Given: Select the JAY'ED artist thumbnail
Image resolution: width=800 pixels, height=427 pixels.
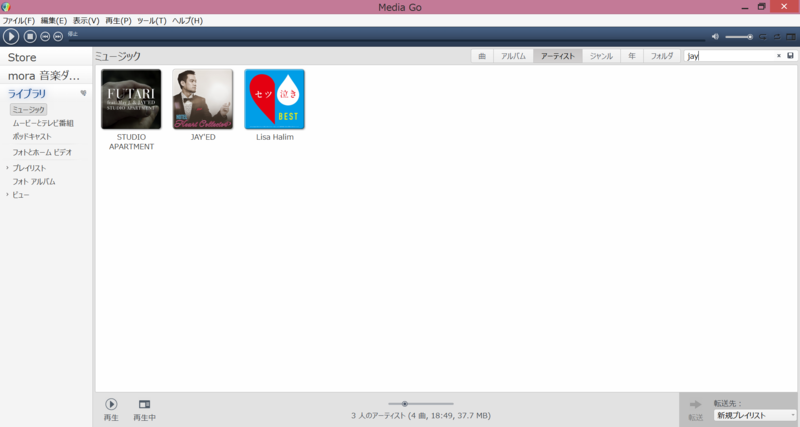Looking at the screenshot, I should (x=203, y=99).
